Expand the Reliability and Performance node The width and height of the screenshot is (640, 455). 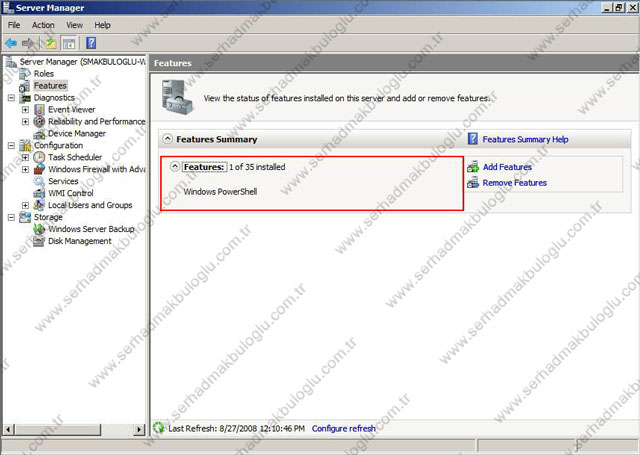tap(25, 122)
